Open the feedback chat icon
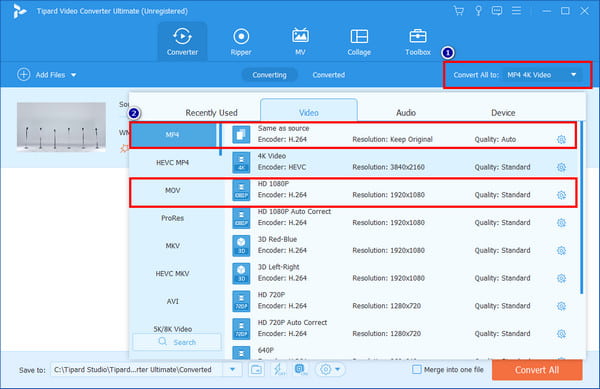This screenshot has height=389, width=600. (497, 11)
